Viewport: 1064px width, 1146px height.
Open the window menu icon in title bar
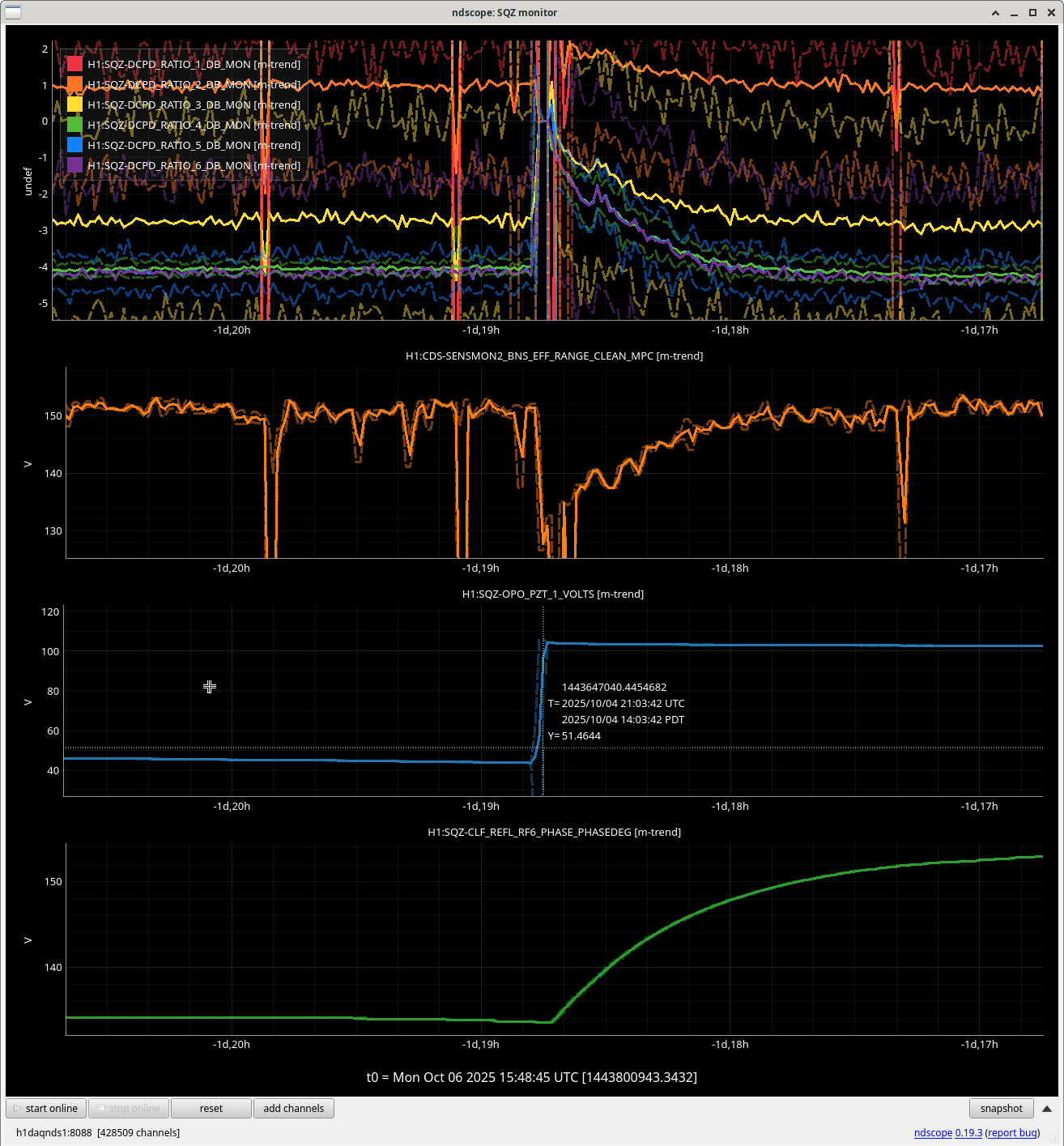pyautogui.click(x=13, y=12)
